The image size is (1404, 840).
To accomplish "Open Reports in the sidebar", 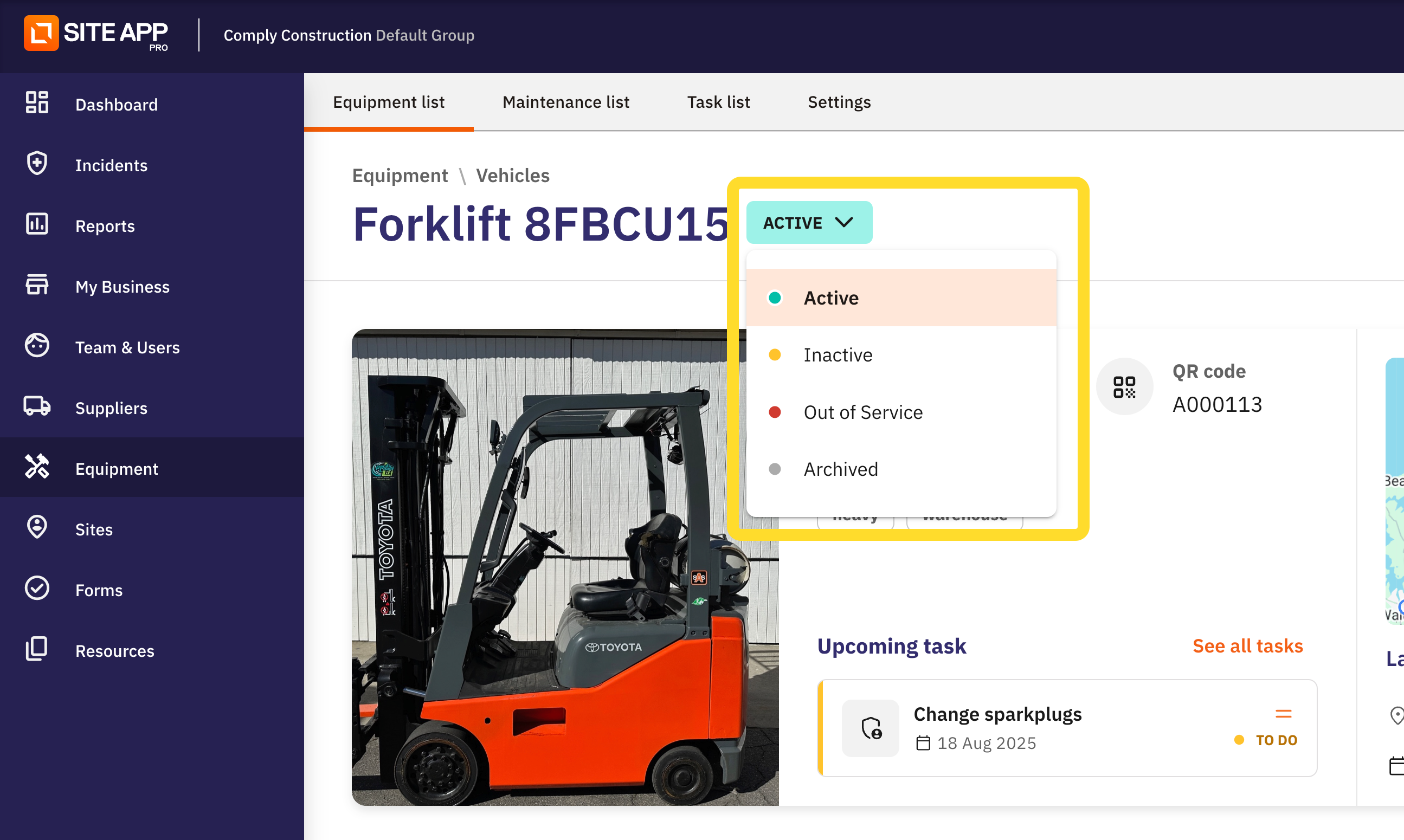I will pyautogui.click(x=152, y=225).
